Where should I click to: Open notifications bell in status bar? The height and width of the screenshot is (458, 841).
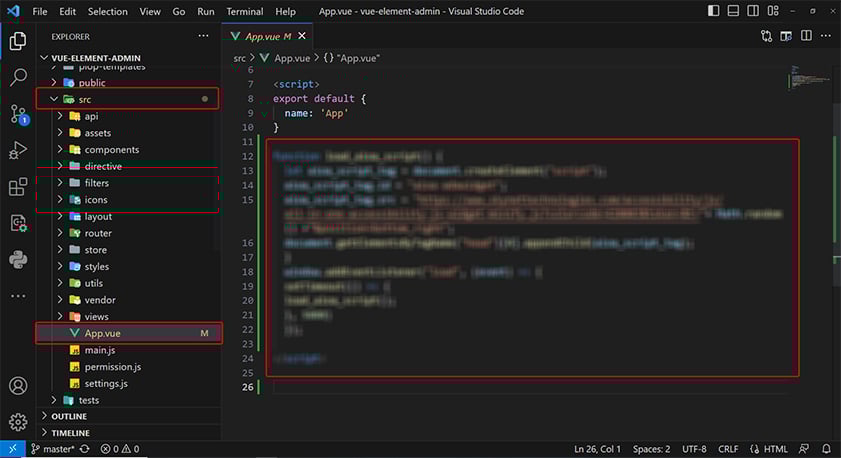[827, 449]
